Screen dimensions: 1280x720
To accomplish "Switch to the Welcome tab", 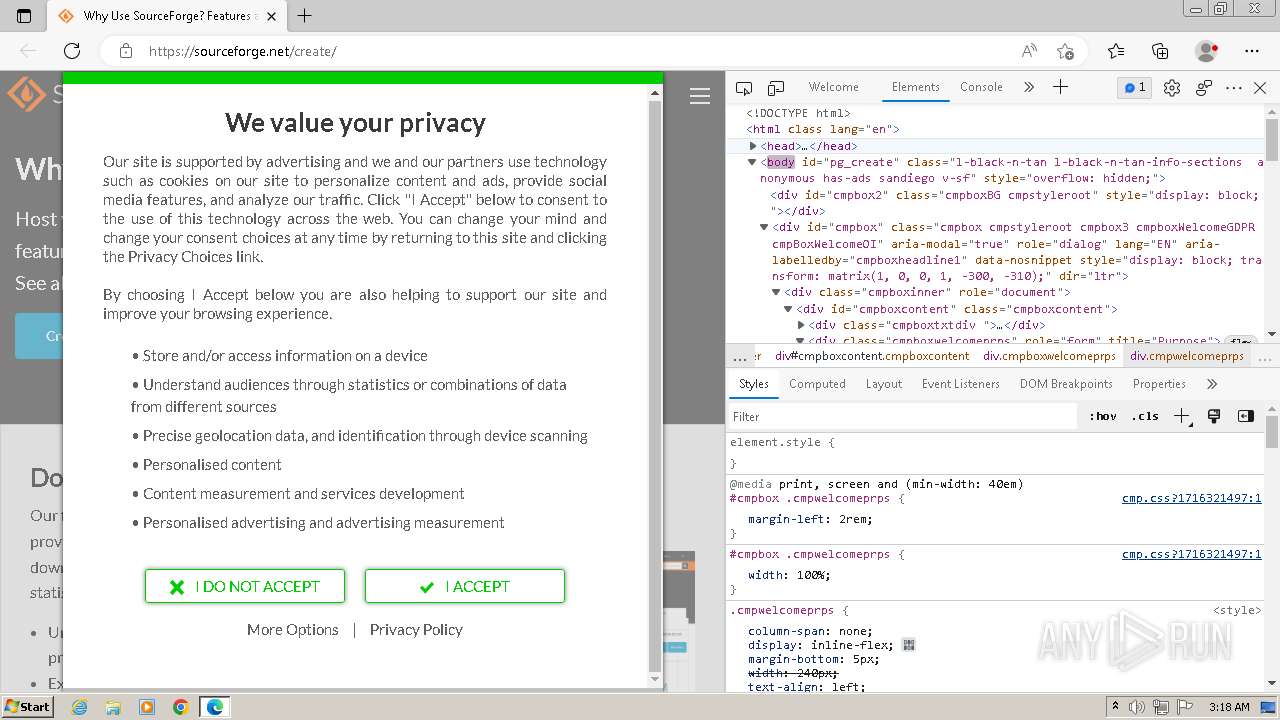I will pos(833,87).
